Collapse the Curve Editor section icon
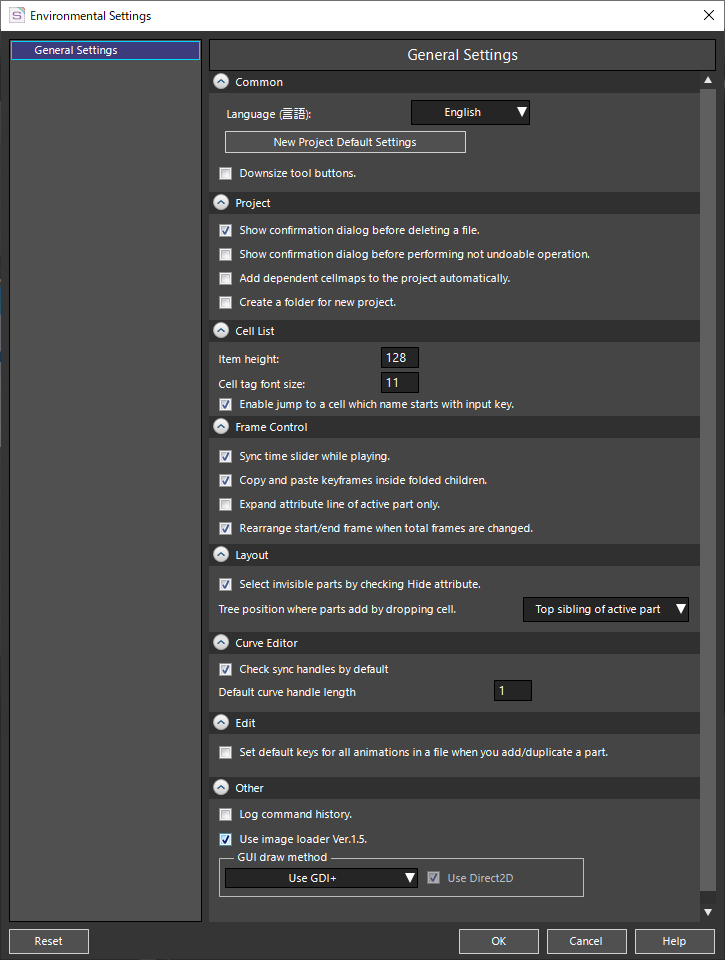 click(221, 642)
